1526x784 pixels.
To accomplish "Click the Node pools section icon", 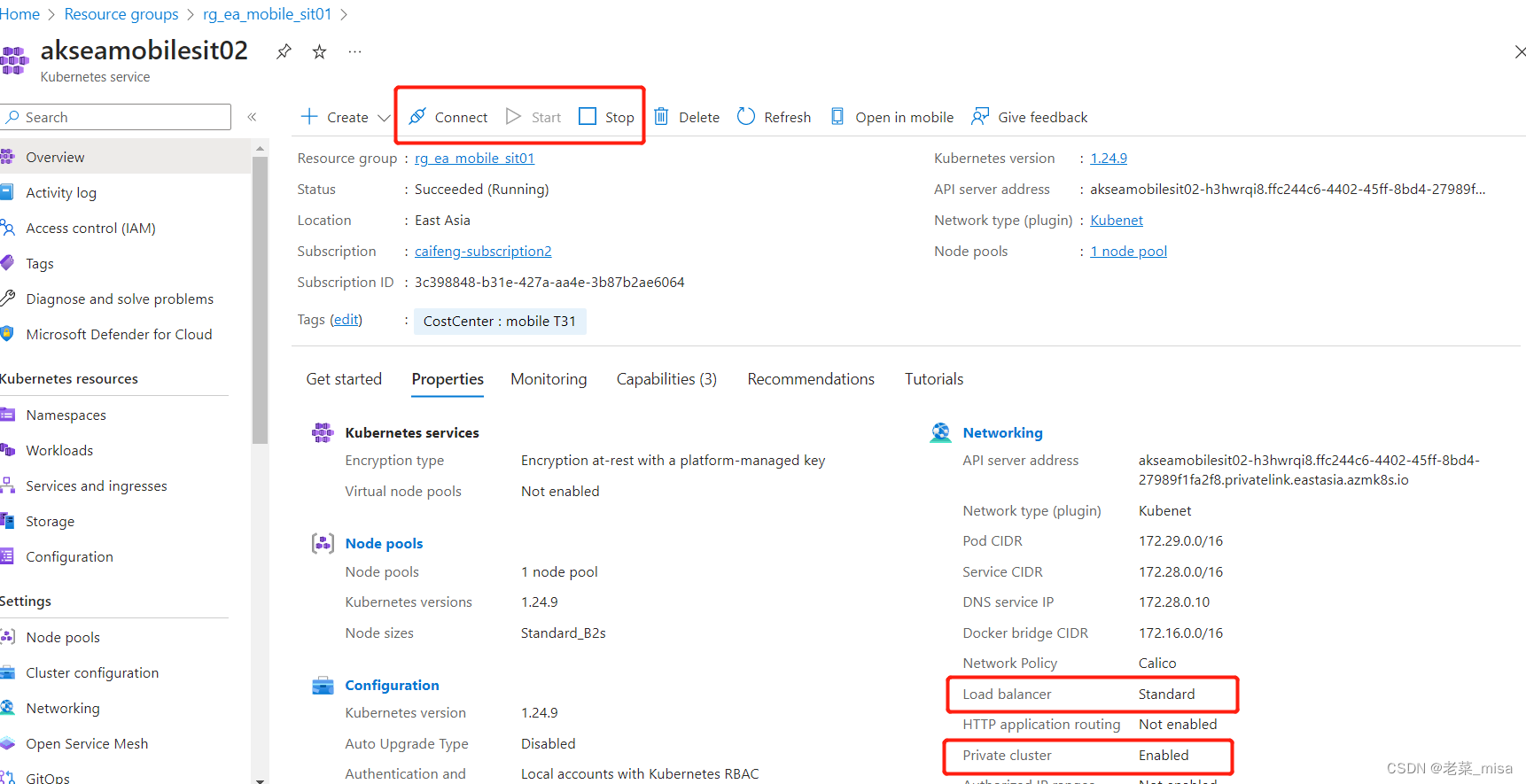I will pyautogui.click(x=323, y=543).
